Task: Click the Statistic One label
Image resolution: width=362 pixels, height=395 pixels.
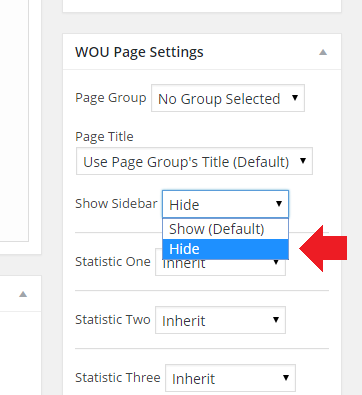Action: tap(113, 262)
